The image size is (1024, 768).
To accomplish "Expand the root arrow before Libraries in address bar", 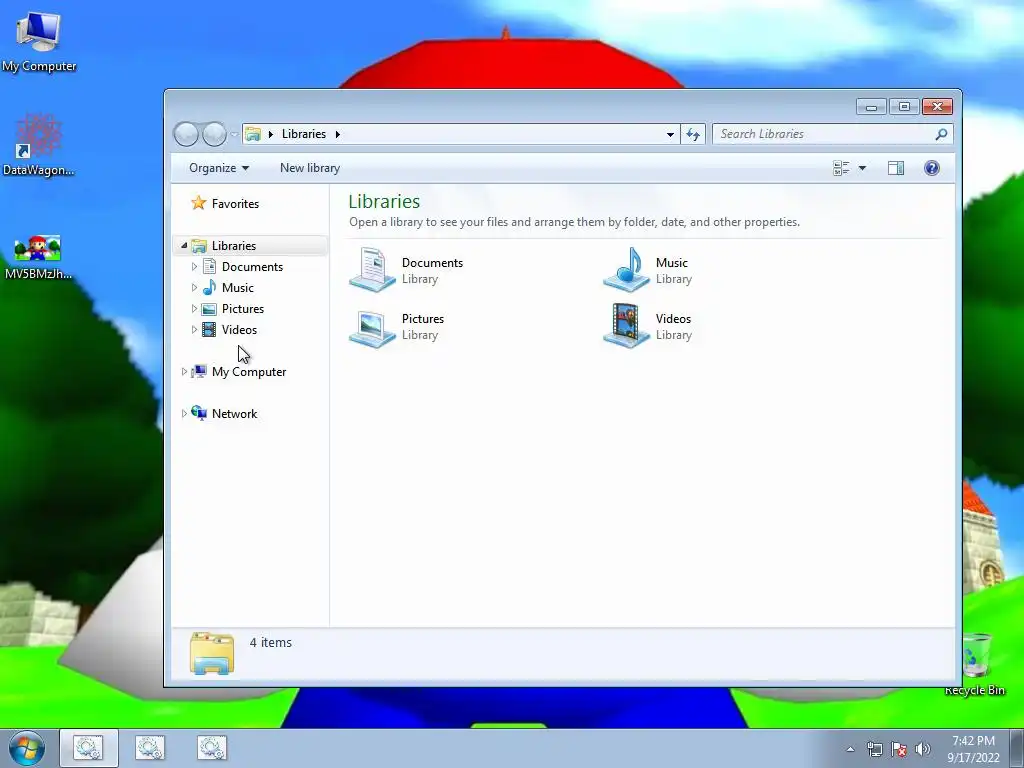I will 270,134.
